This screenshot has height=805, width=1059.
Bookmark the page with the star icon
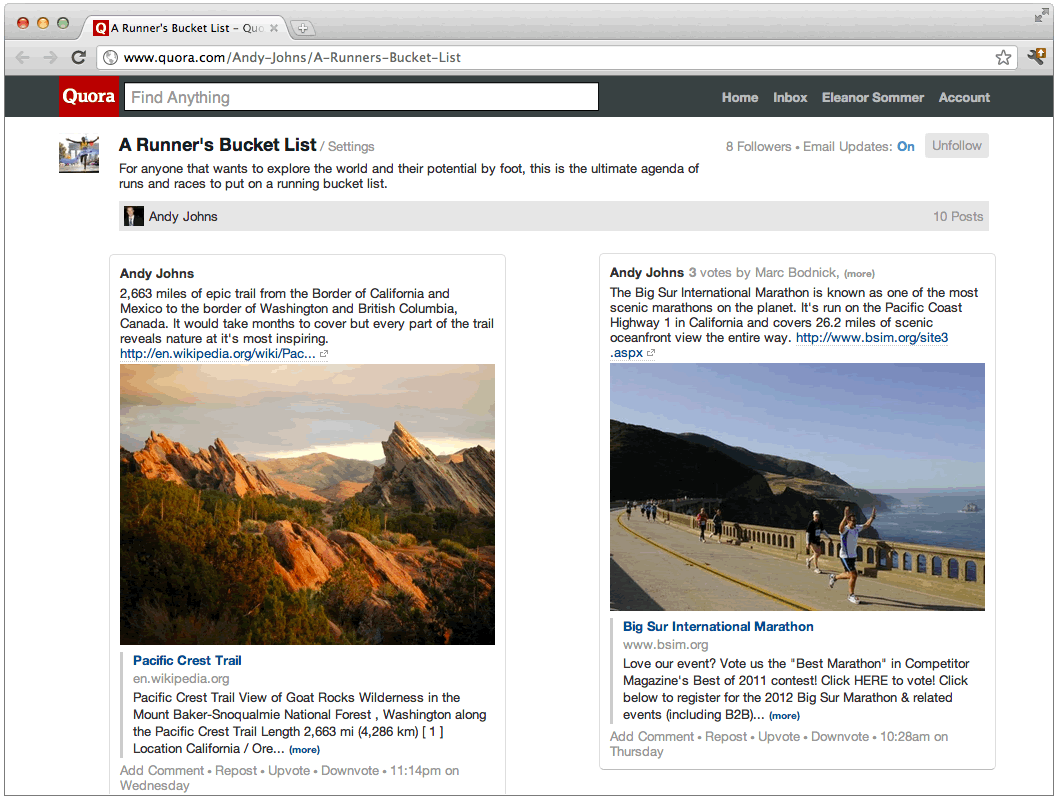(x=1003, y=57)
